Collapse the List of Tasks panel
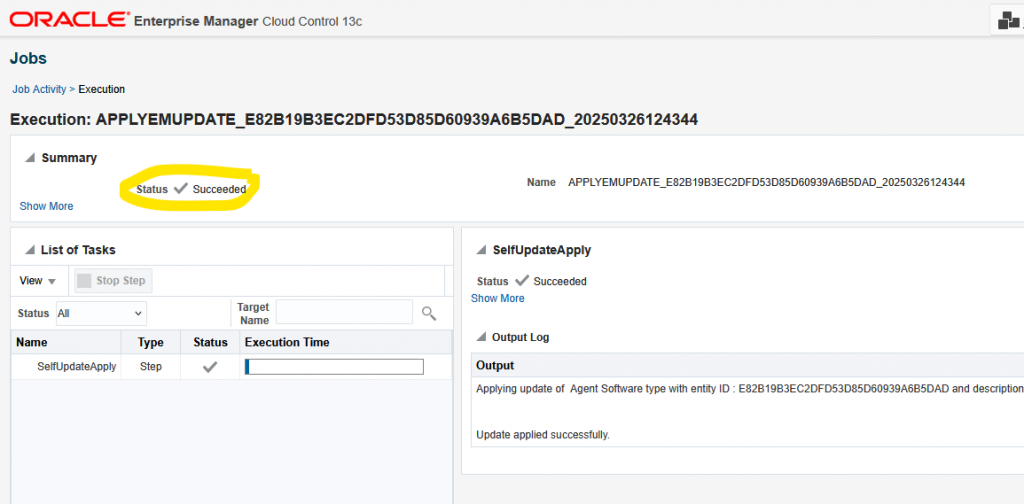 pos(30,250)
